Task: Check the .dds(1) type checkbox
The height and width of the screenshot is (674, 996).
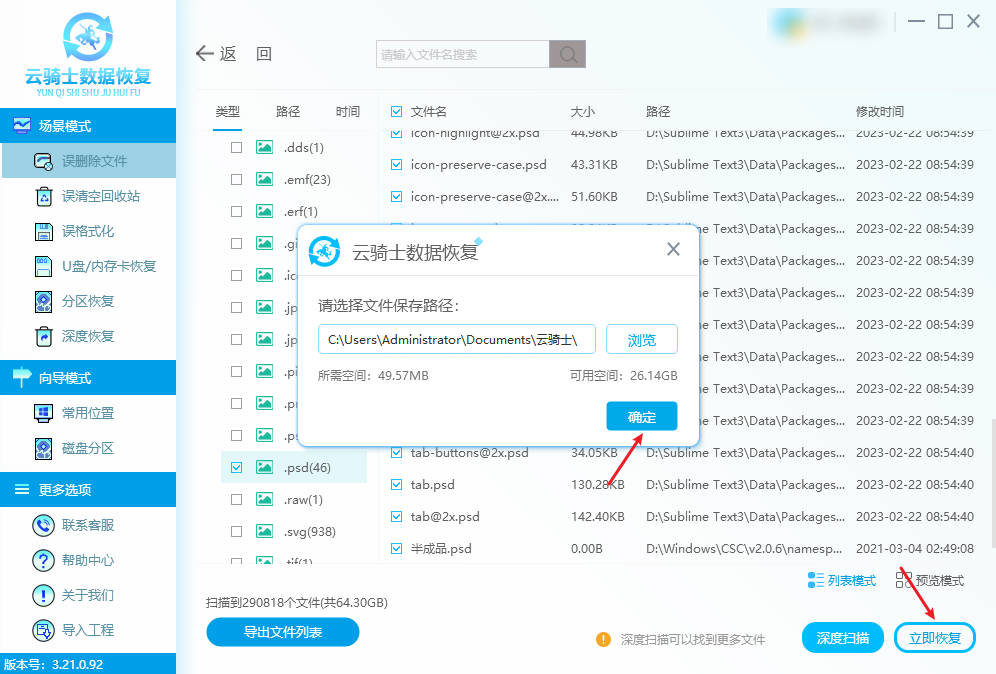Action: [236, 147]
